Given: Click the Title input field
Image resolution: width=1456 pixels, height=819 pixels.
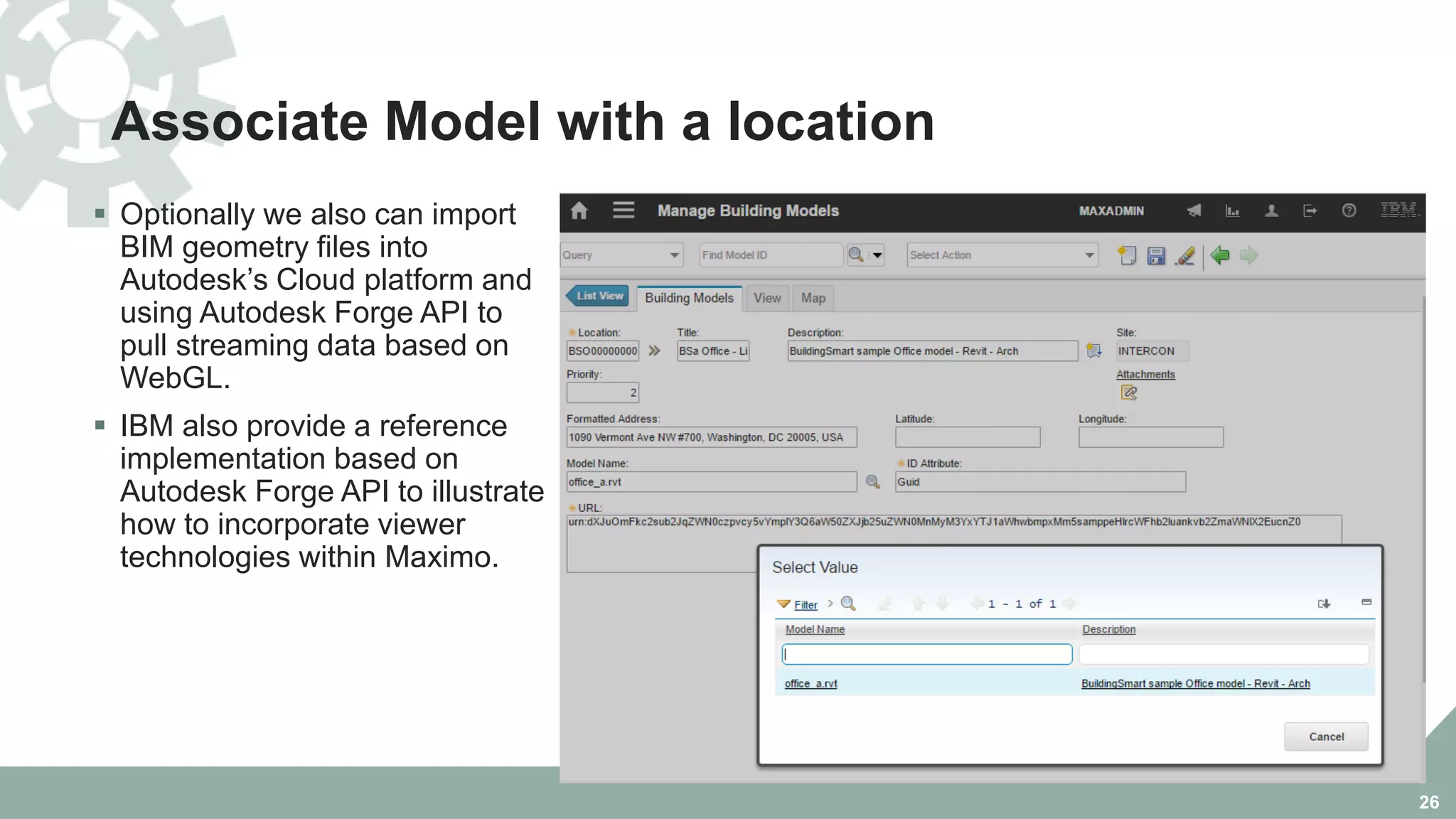Looking at the screenshot, I should pos(713,350).
